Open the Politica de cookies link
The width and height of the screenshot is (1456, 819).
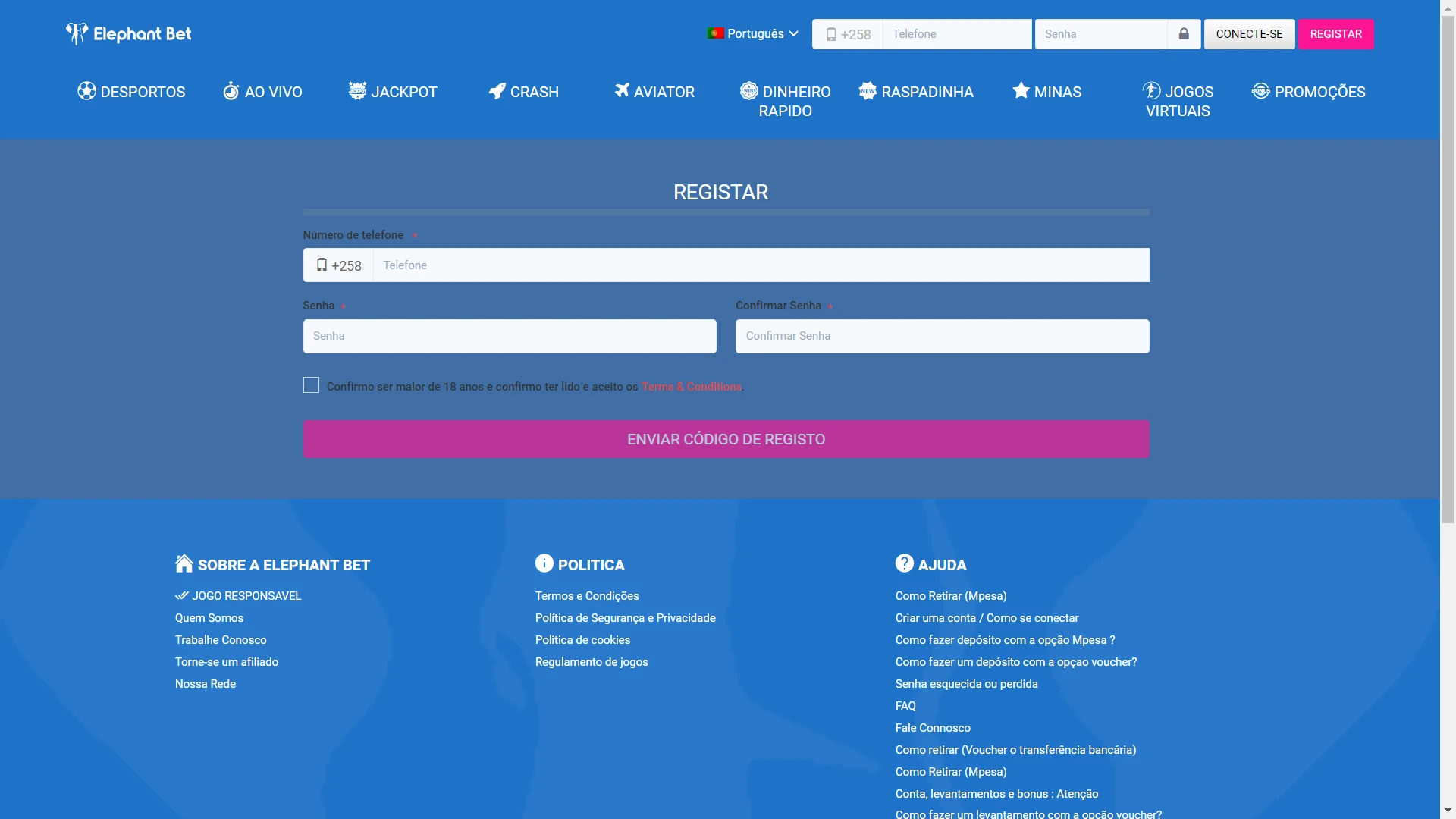coord(583,640)
